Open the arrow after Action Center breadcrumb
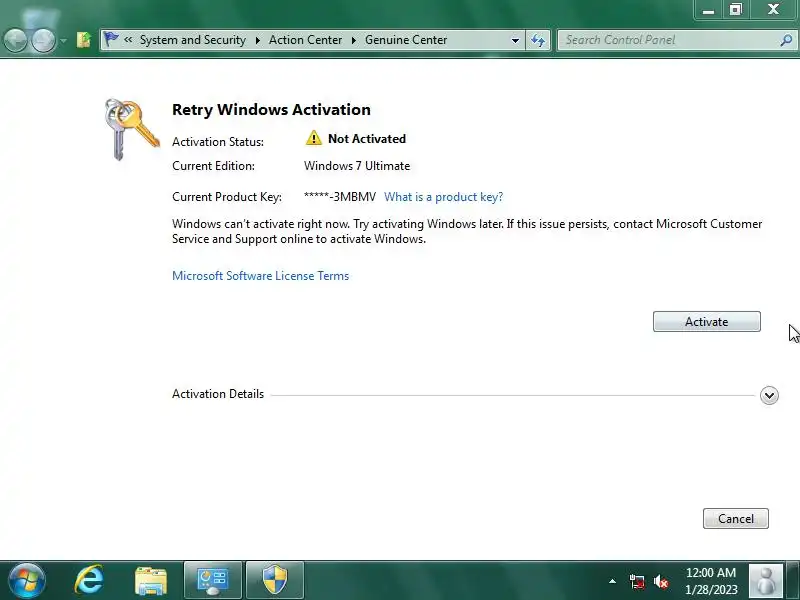Viewport: 800px width, 600px height. coord(354,40)
